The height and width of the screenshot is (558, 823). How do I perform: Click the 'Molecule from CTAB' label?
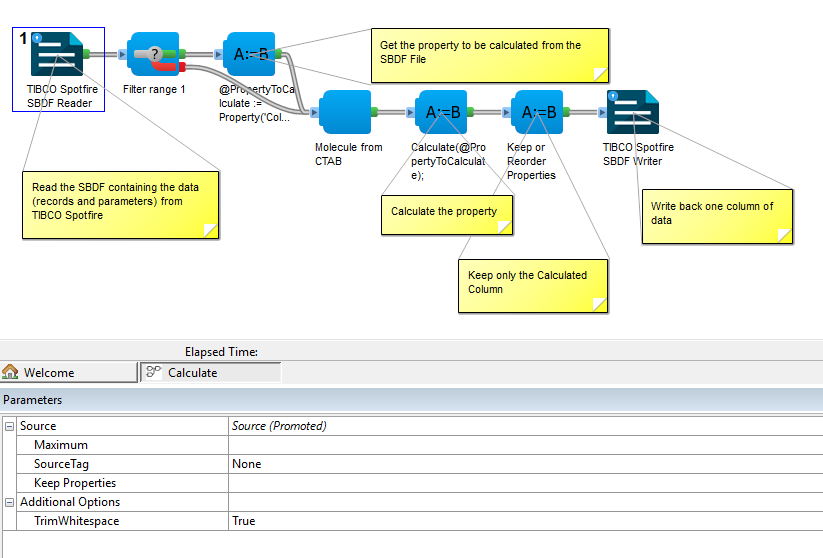click(x=349, y=154)
